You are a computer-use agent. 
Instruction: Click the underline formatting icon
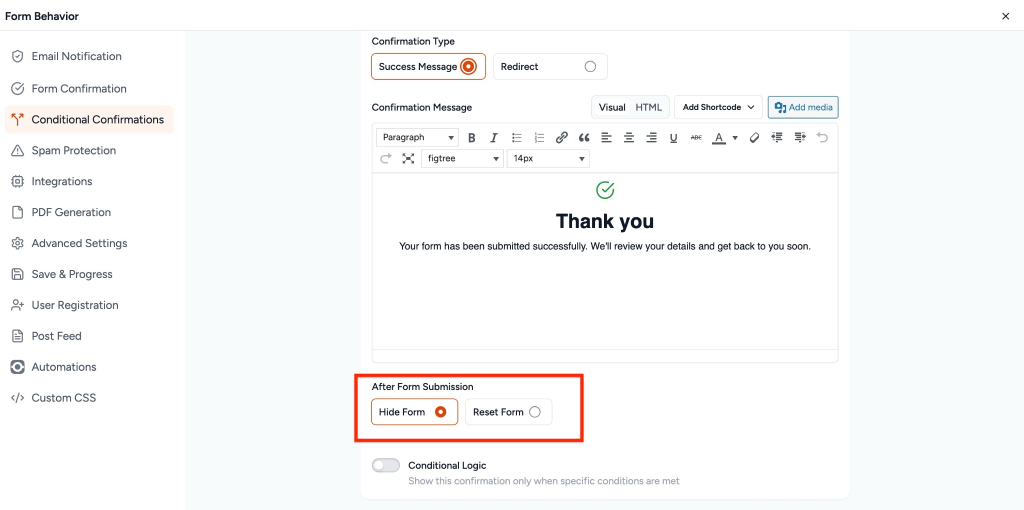coord(674,138)
